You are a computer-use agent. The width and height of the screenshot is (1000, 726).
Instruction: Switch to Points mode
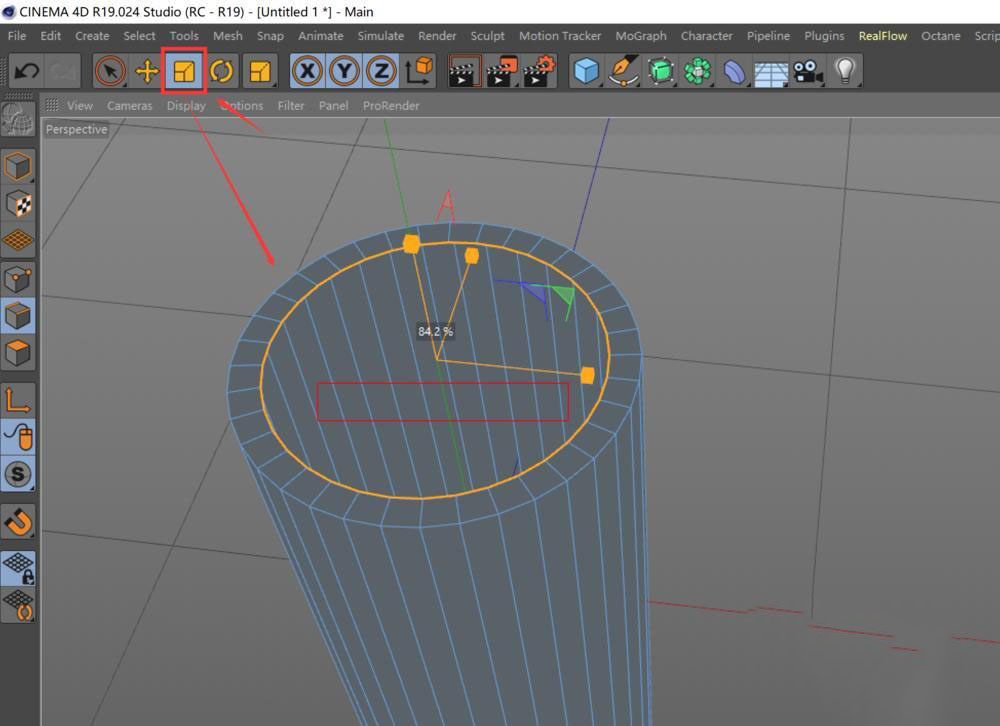(x=18, y=279)
